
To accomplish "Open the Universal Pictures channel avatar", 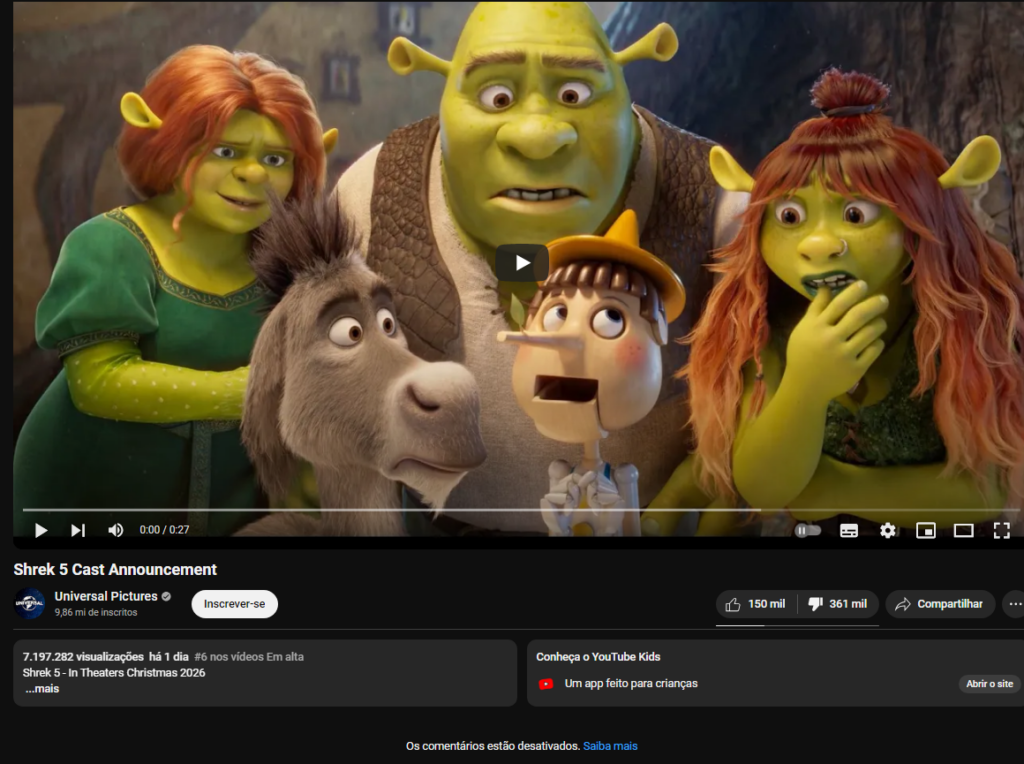I will click(x=30, y=604).
